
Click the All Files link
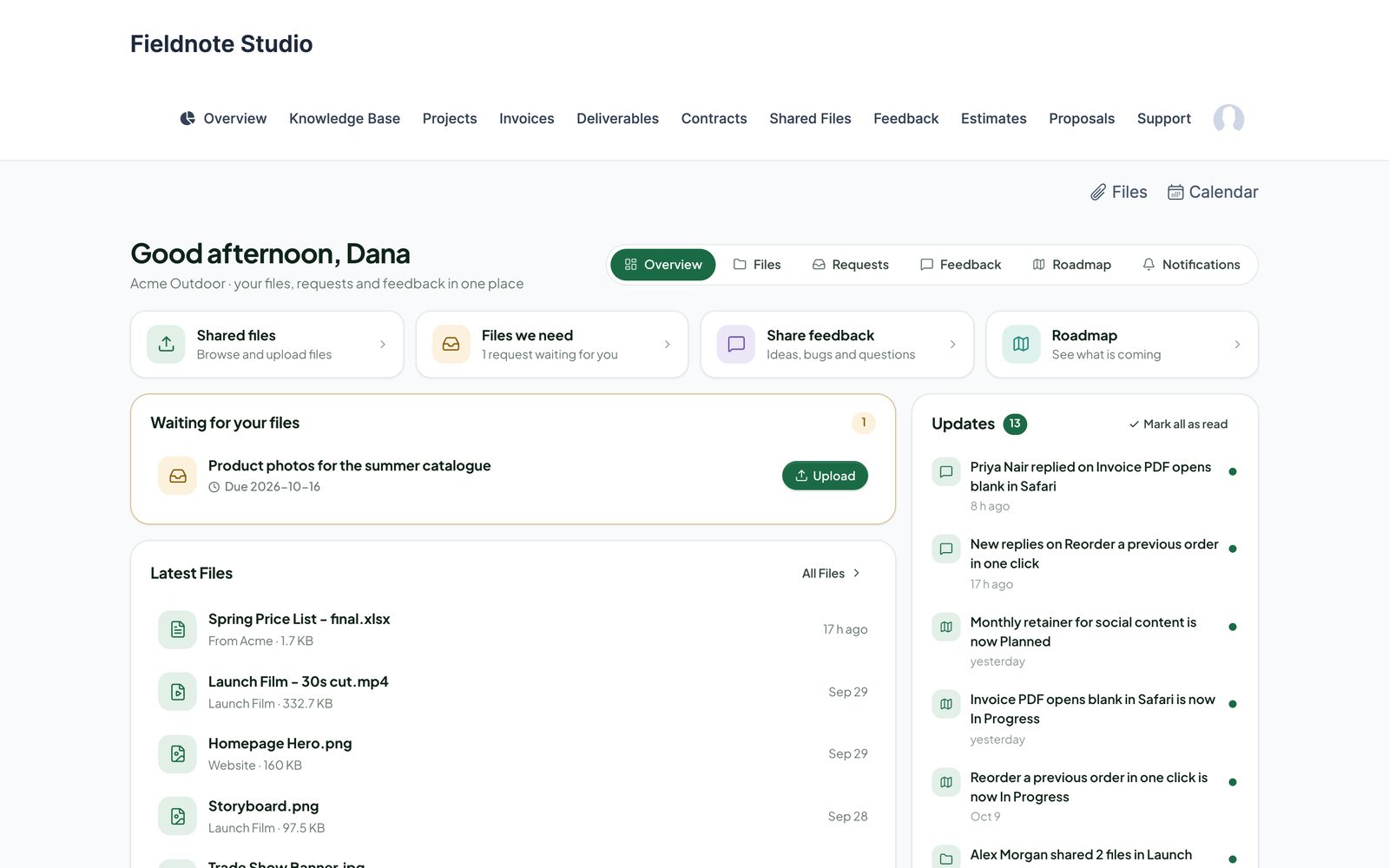(x=831, y=573)
